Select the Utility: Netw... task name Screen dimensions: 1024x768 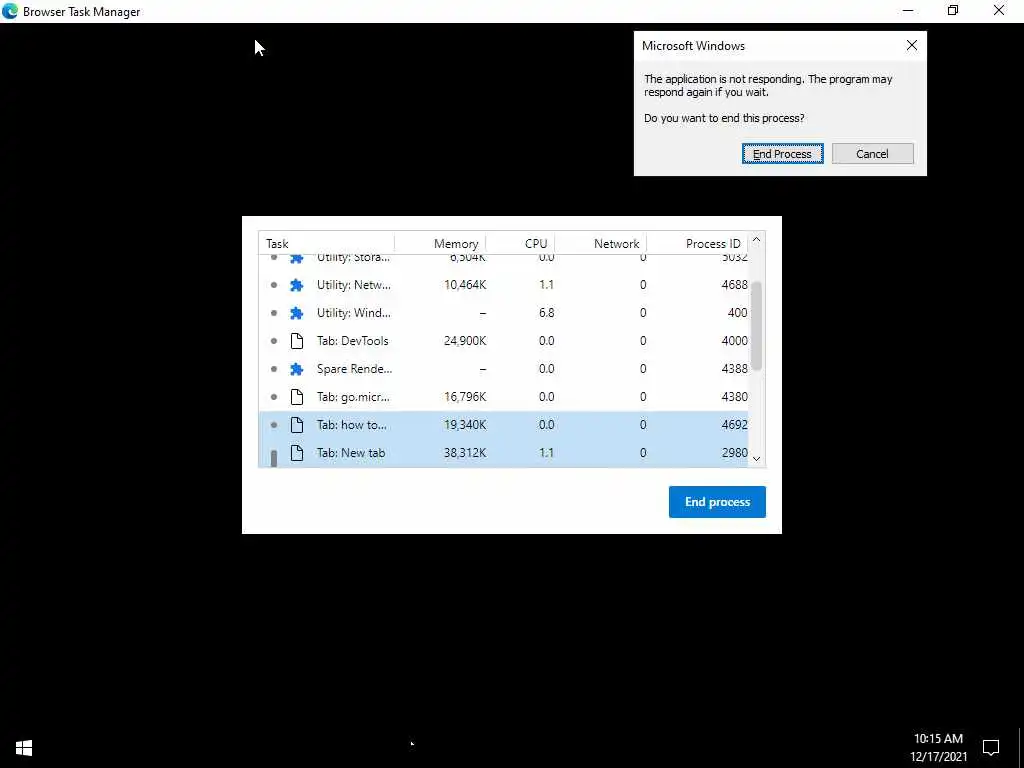[x=353, y=285]
